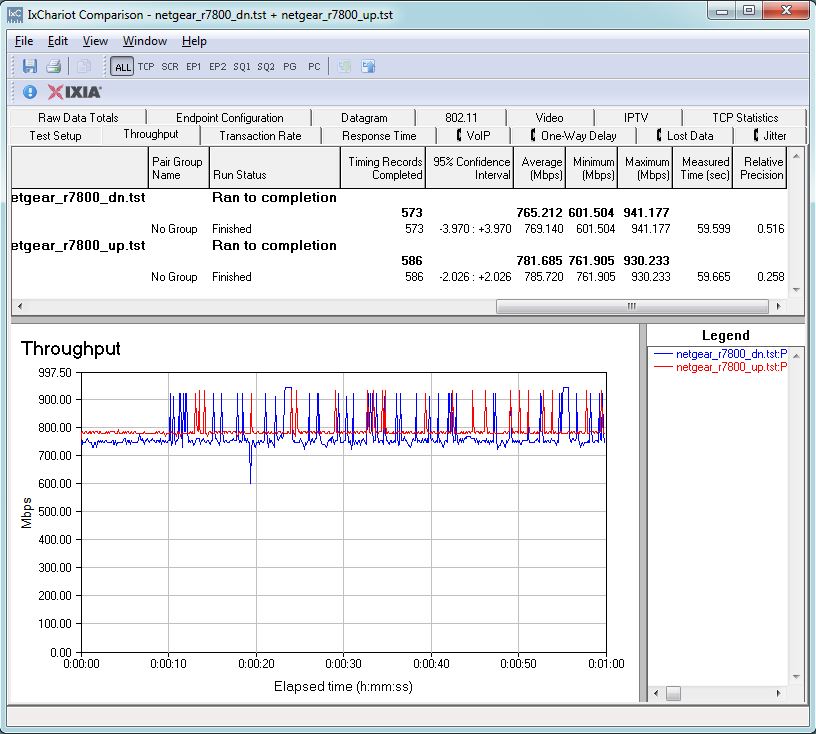Click the table vertical scroll up arrow
The height and width of the screenshot is (734, 816).
pos(796,156)
